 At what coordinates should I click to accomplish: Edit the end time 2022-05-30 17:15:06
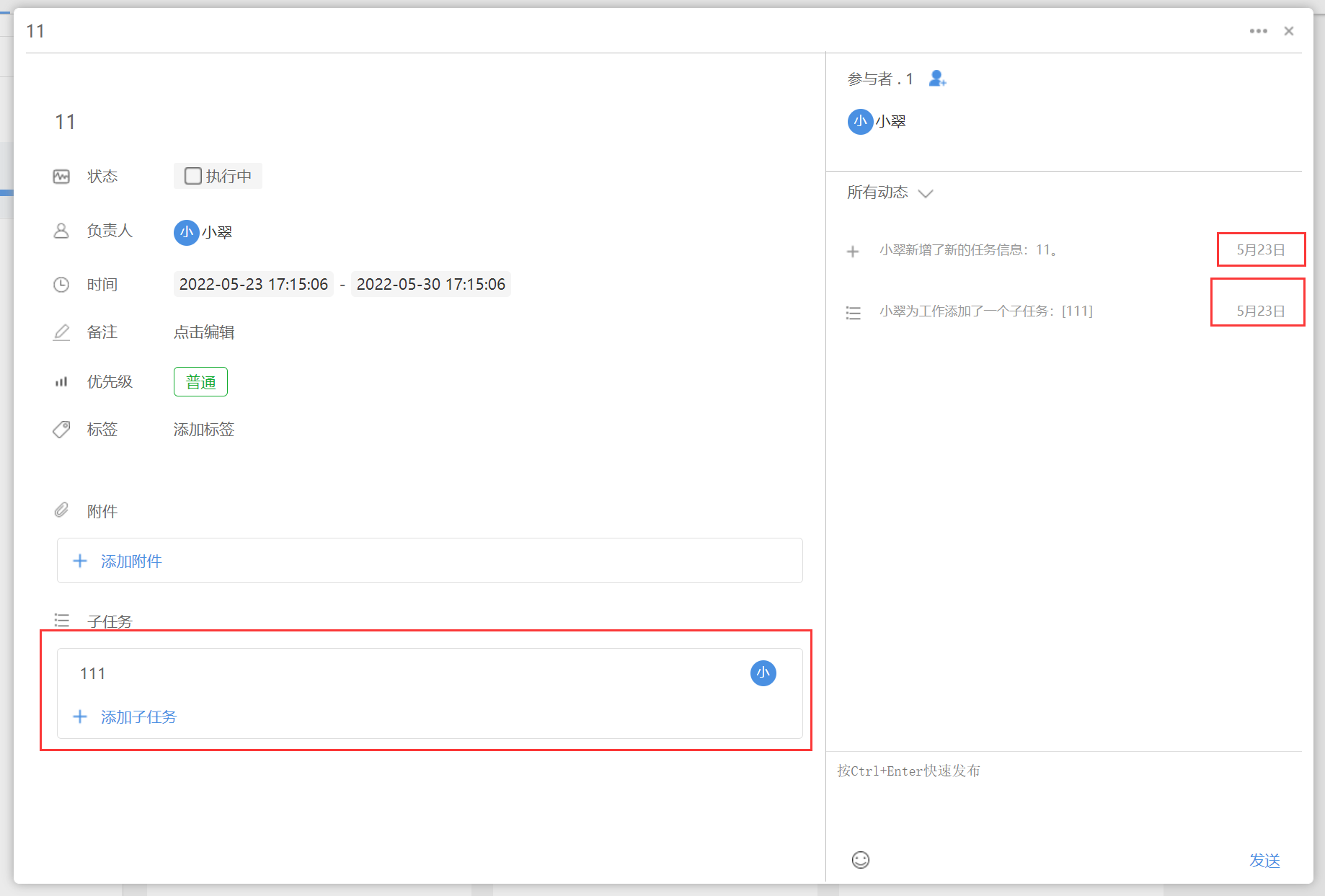(431, 284)
